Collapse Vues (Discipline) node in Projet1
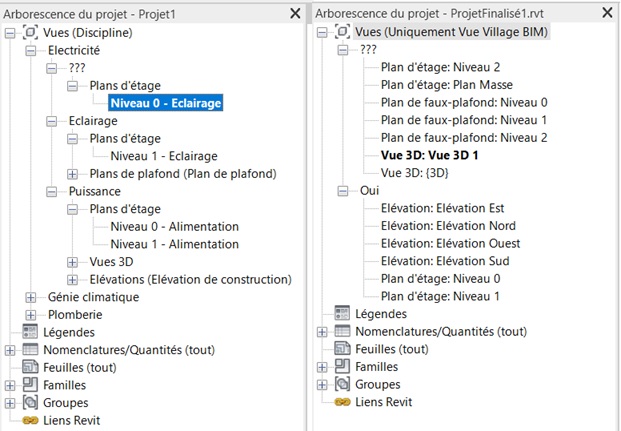 (10, 33)
